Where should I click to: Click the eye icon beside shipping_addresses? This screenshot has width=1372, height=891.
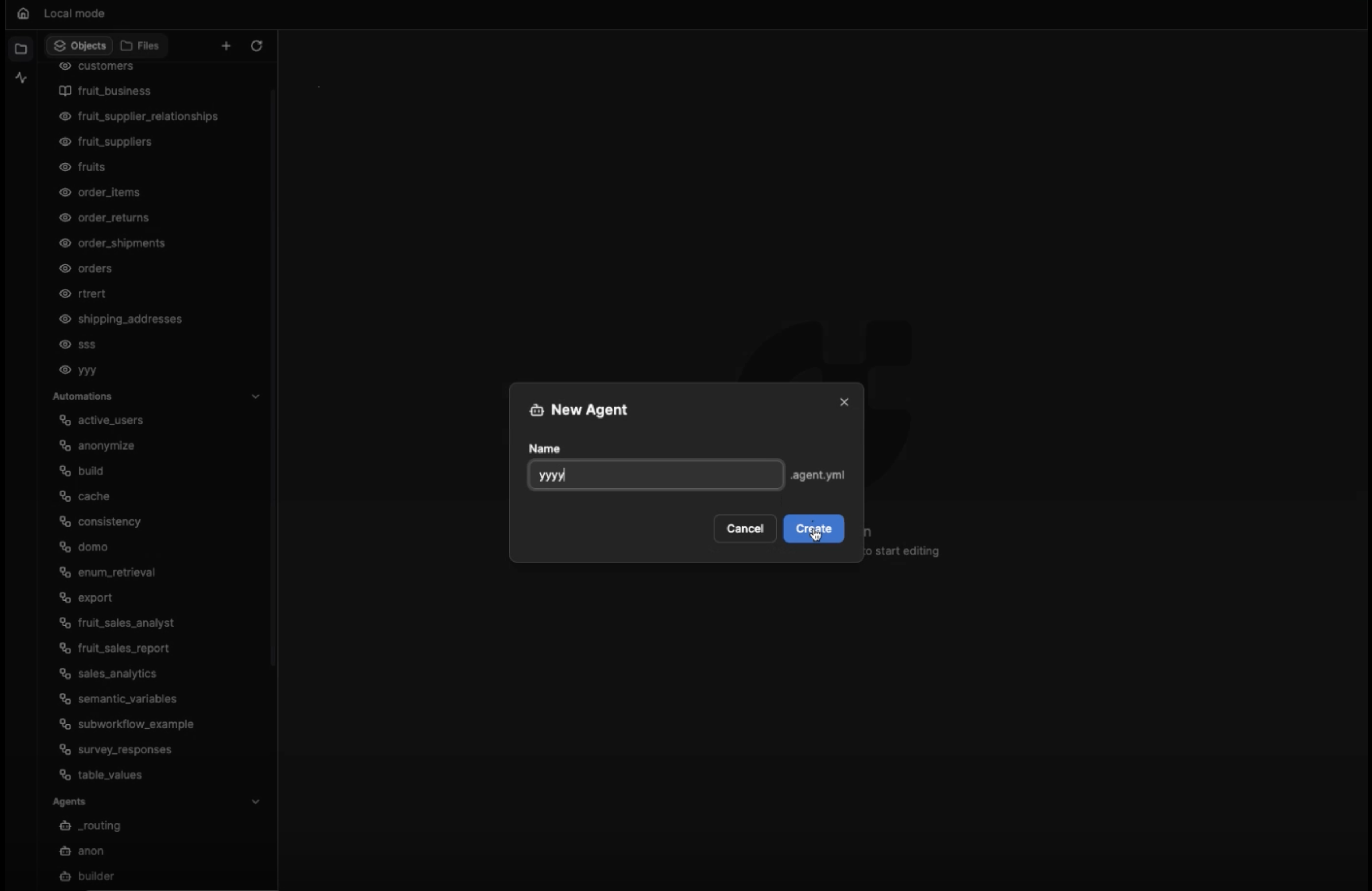pyautogui.click(x=65, y=319)
